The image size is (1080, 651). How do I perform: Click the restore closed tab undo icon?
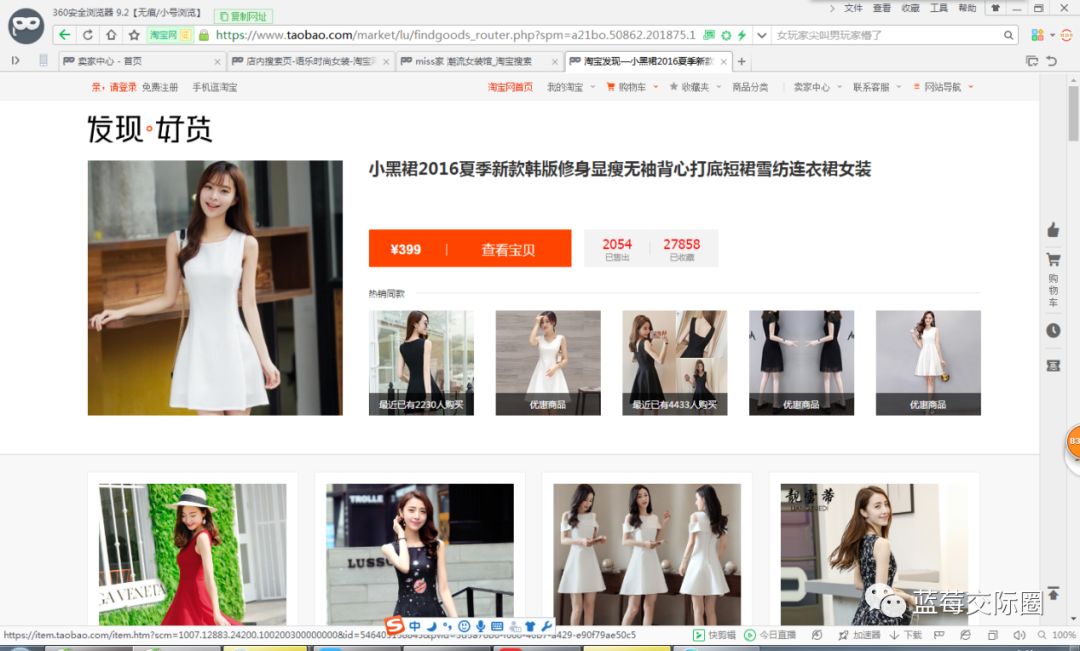[x=1052, y=61]
